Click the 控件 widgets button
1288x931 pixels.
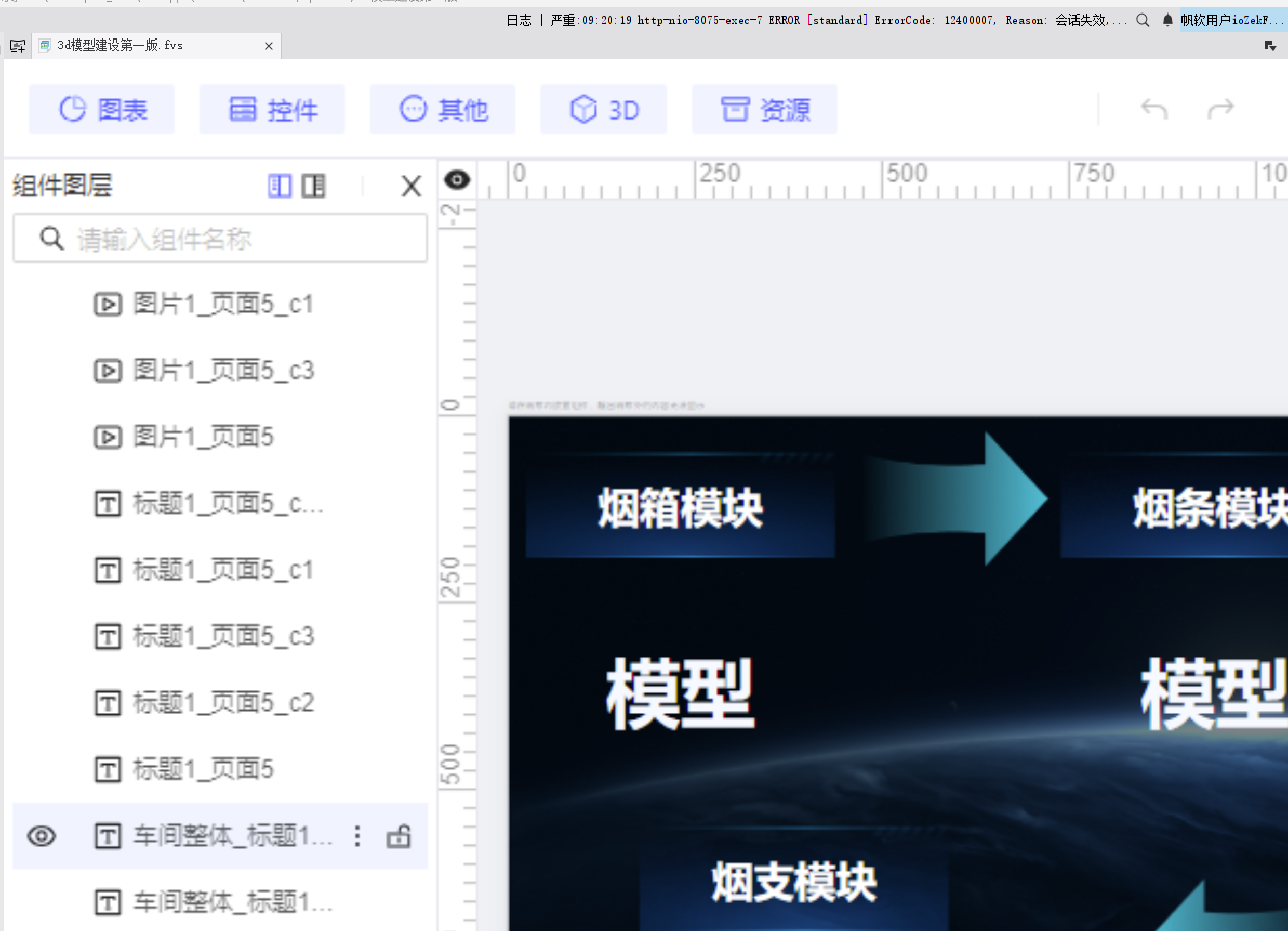pyautogui.click(x=272, y=109)
